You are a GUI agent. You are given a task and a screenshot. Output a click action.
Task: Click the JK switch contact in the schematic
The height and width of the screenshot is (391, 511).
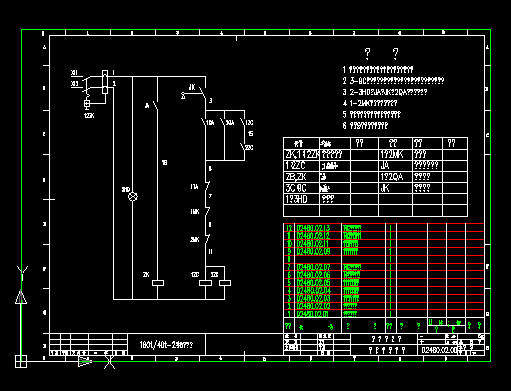point(202,92)
